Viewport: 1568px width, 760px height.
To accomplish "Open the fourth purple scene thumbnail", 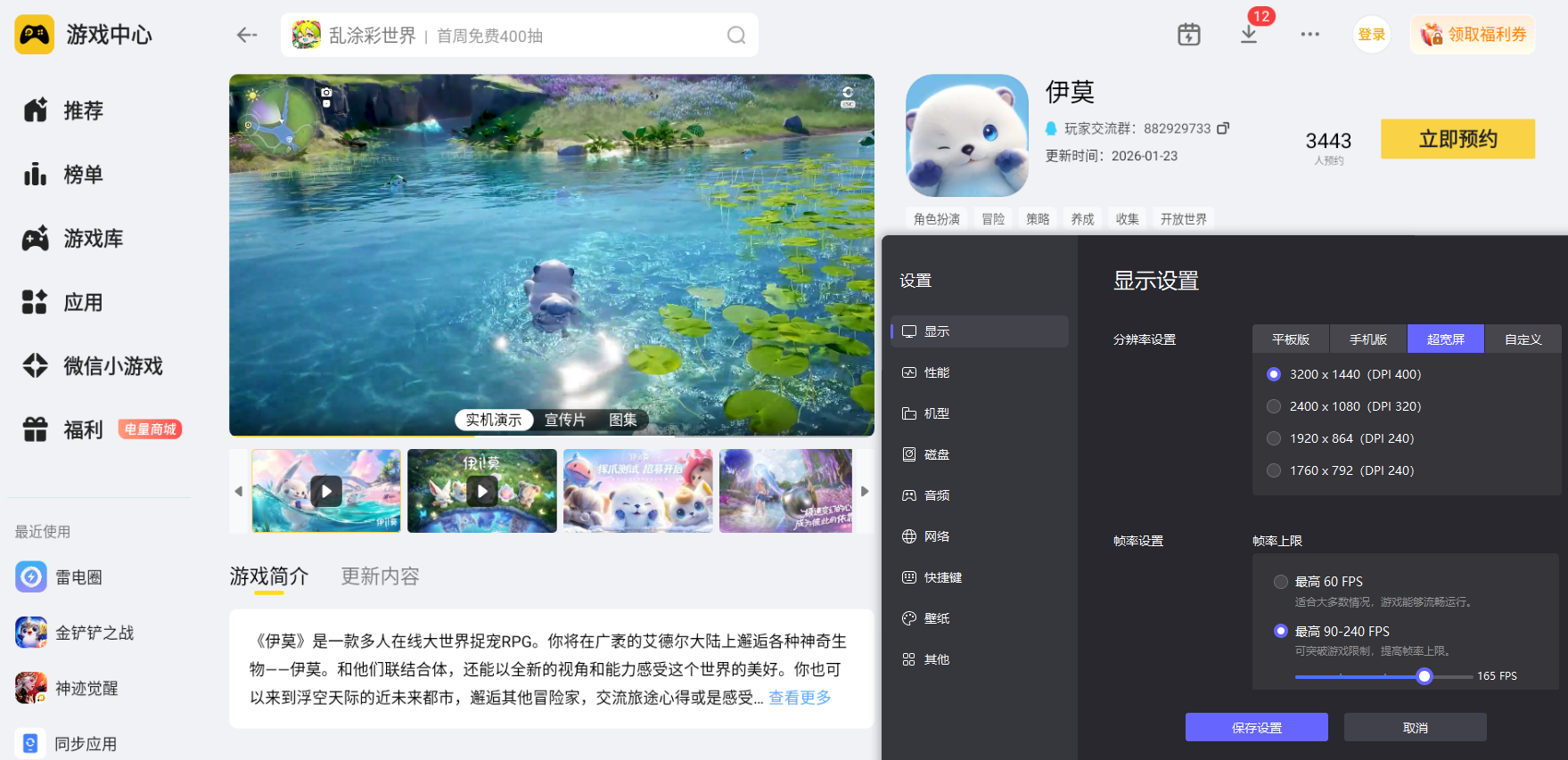I will coord(786,491).
